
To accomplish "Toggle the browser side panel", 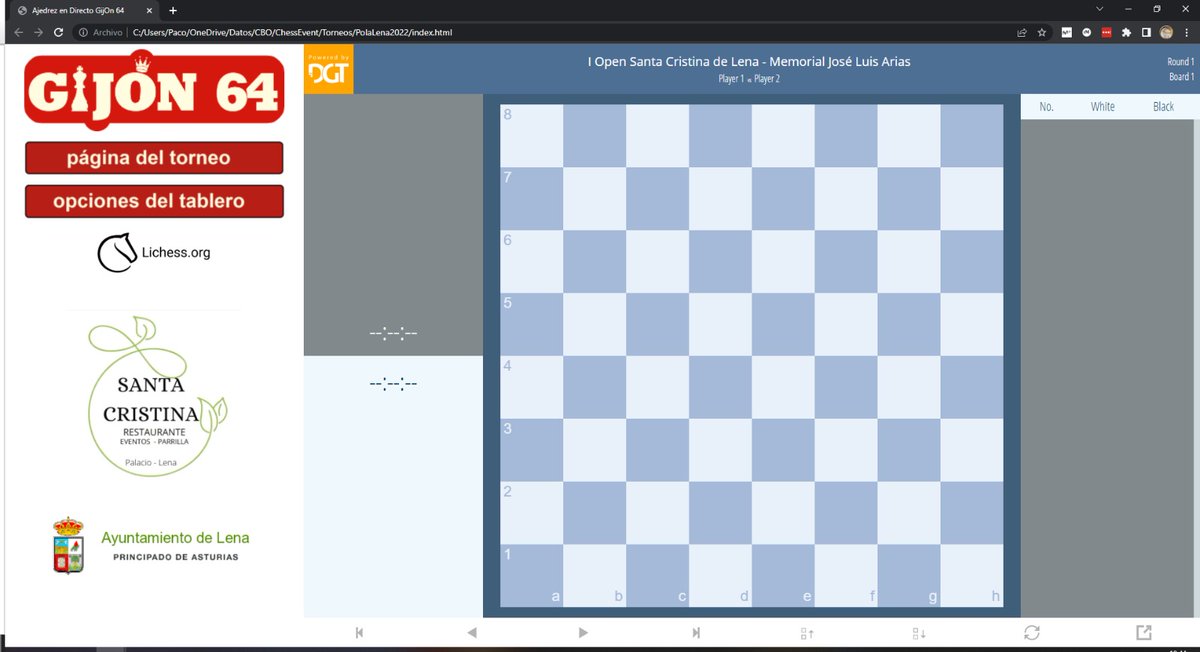I will pos(1146,32).
